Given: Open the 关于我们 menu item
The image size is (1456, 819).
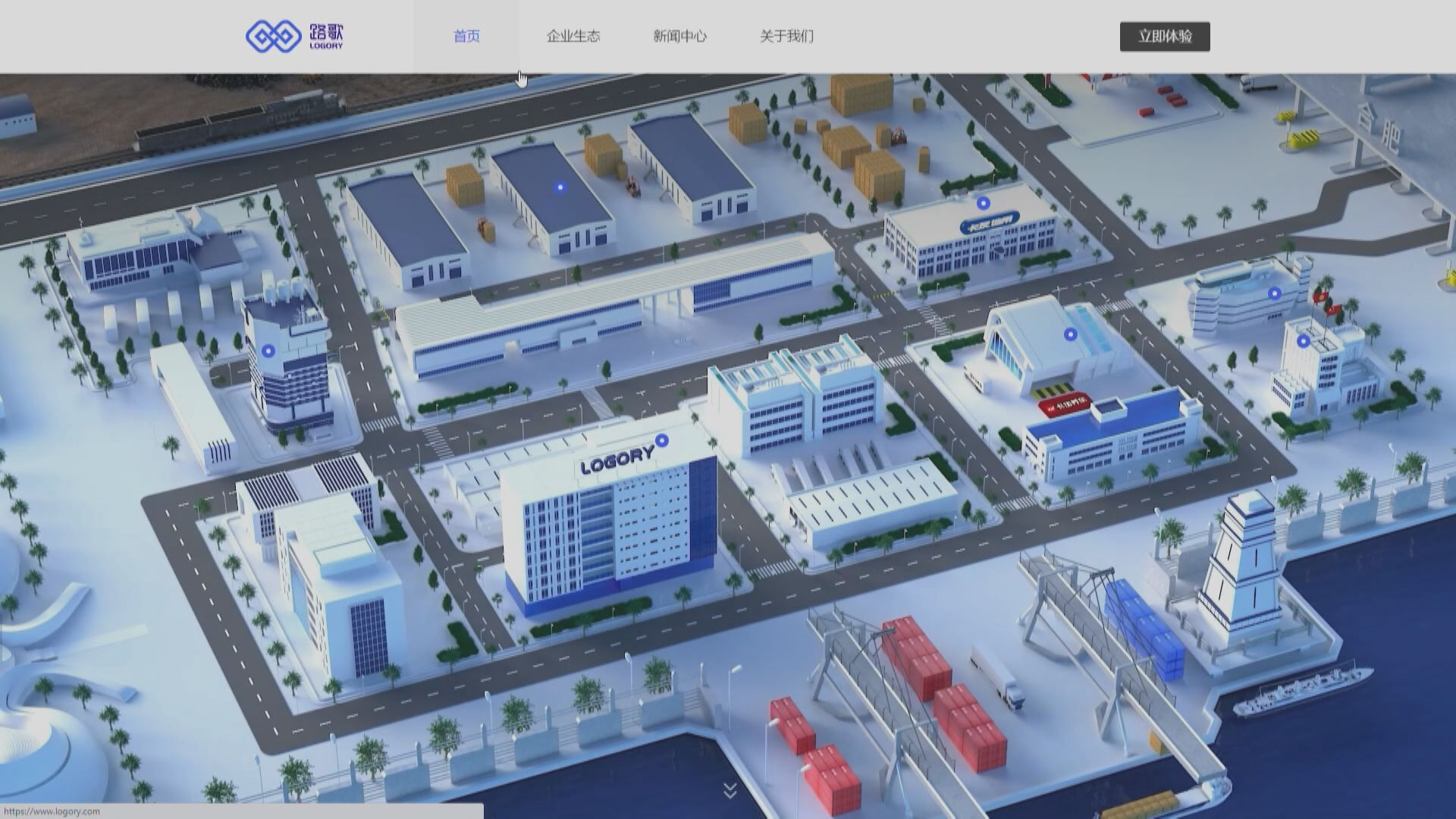Looking at the screenshot, I should point(785,36).
